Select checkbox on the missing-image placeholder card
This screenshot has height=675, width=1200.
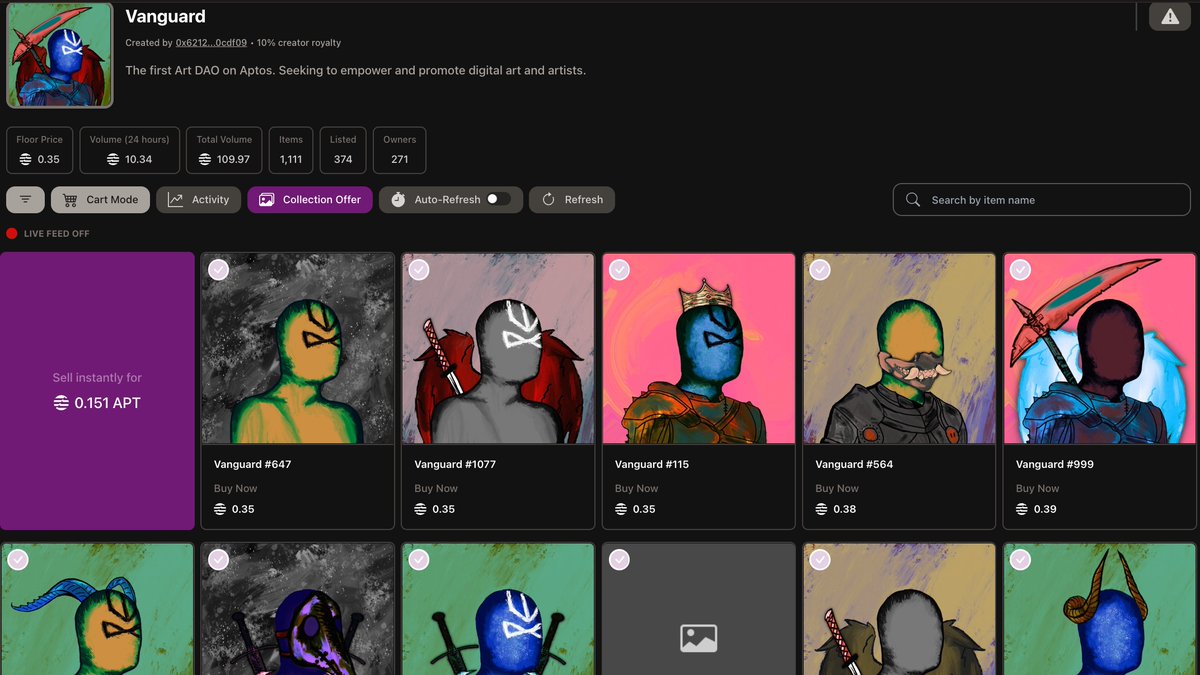[619, 559]
